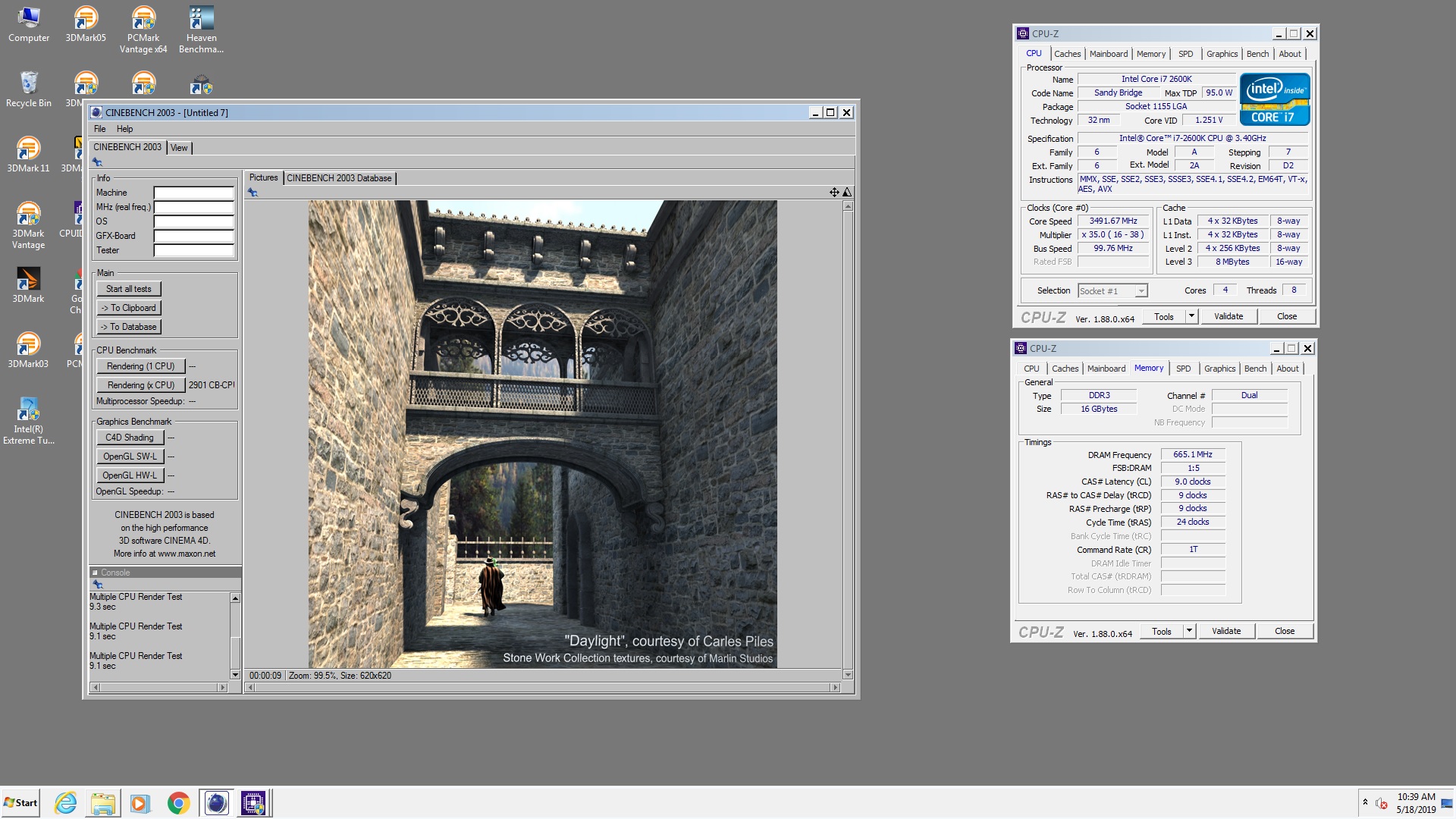The width and height of the screenshot is (1456, 819).
Task: Click the move/pan icon above the picture
Action: 834,193
